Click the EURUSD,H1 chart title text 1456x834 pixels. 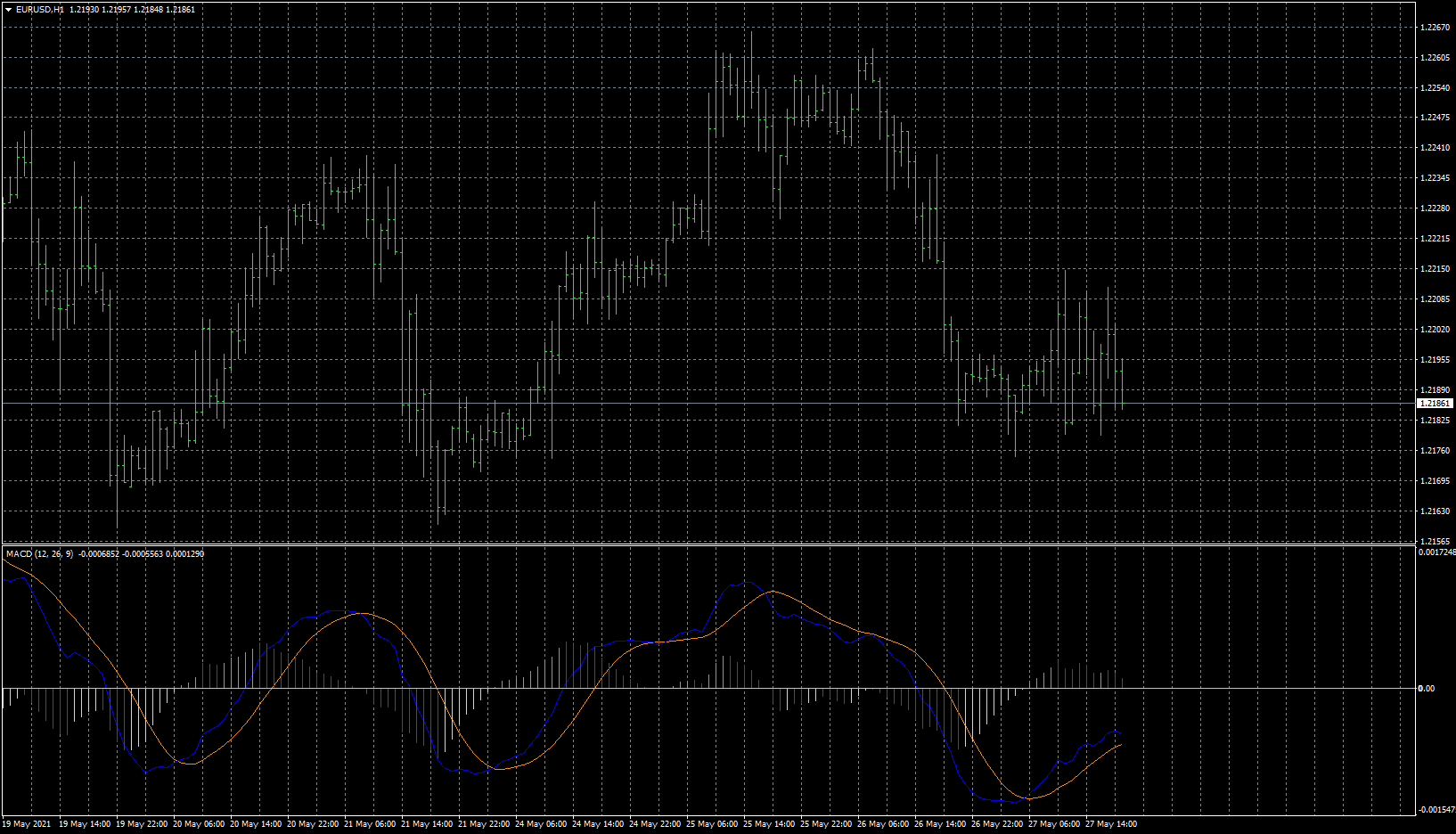click(40, 9)
